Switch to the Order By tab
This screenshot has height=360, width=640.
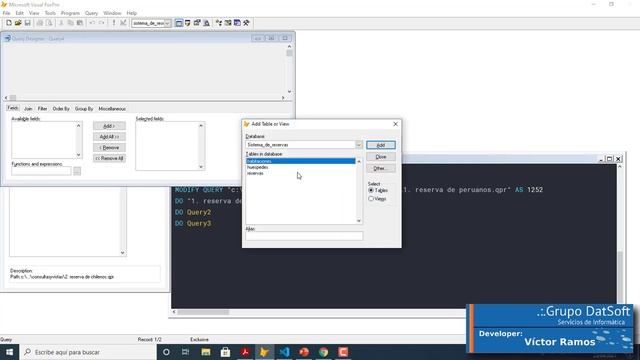tap(61, 109)
